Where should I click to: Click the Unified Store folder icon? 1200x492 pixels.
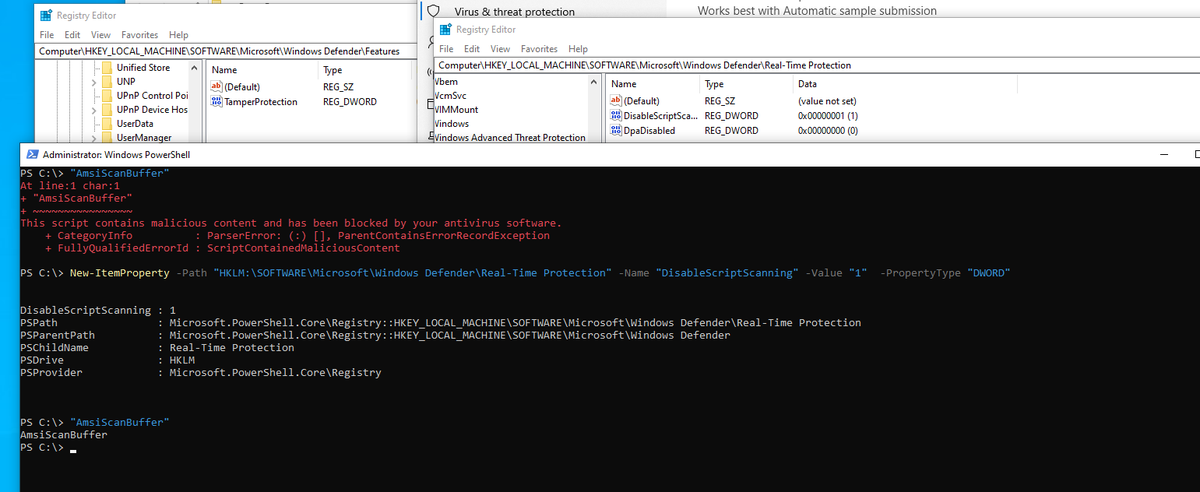tap(107, 68)
